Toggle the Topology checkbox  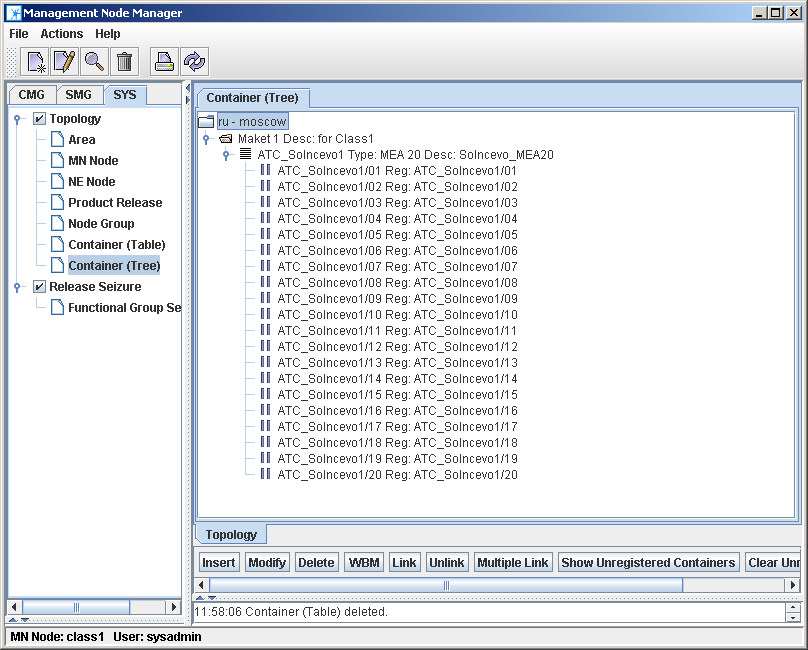tap(39, 119)
